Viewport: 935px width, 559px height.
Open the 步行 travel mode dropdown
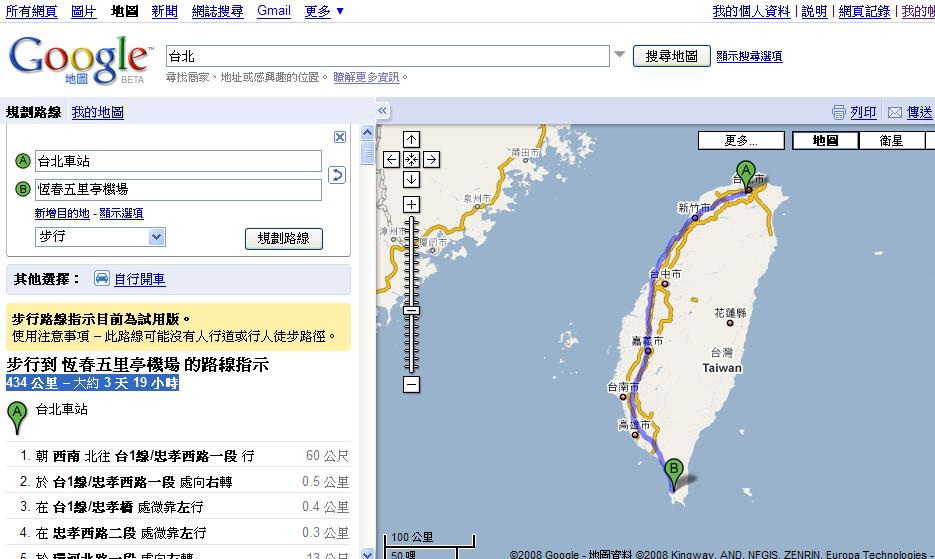(x=156, y=237)
